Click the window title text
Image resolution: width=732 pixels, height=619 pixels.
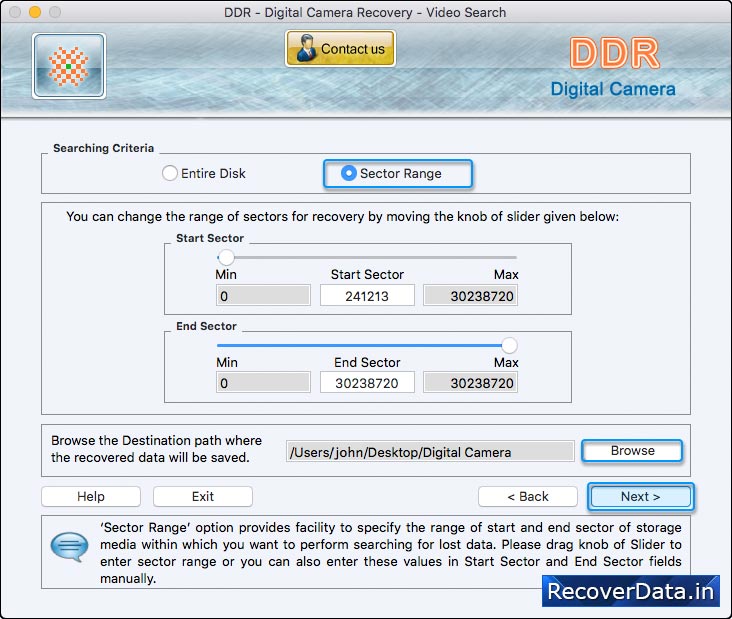(365, 12)
